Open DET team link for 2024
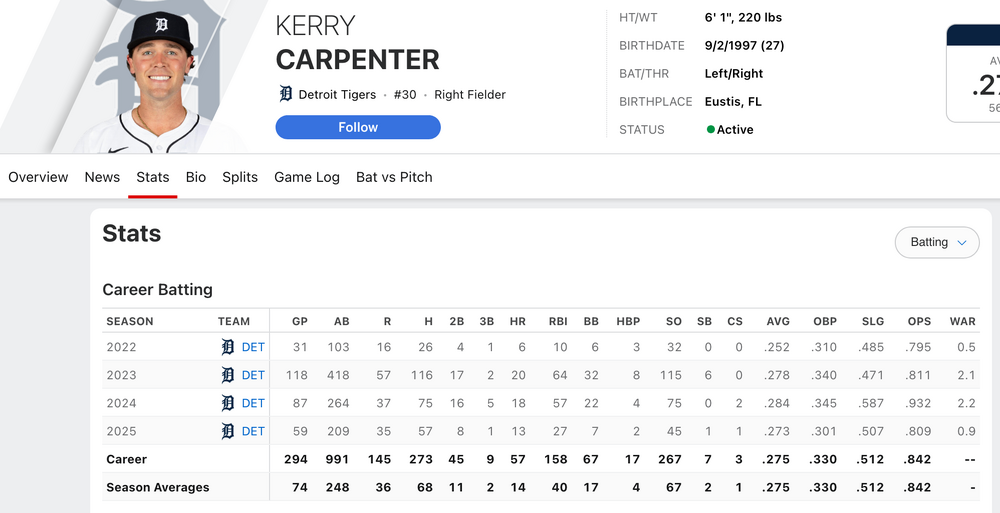Image resolution: width=1000 pixels, height=513 pixels. click(x=253, y=403)
